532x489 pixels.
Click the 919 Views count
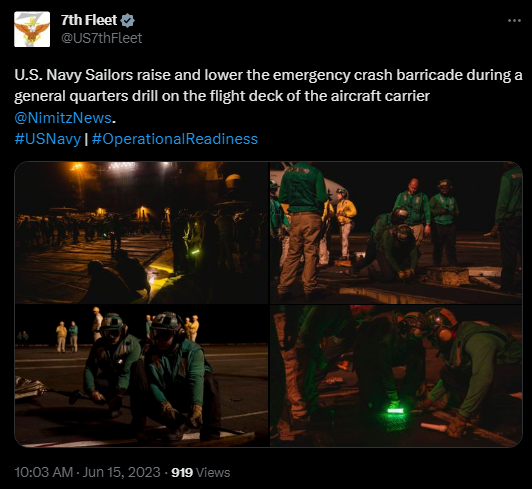pyautogui.click(x=201, y=472)
